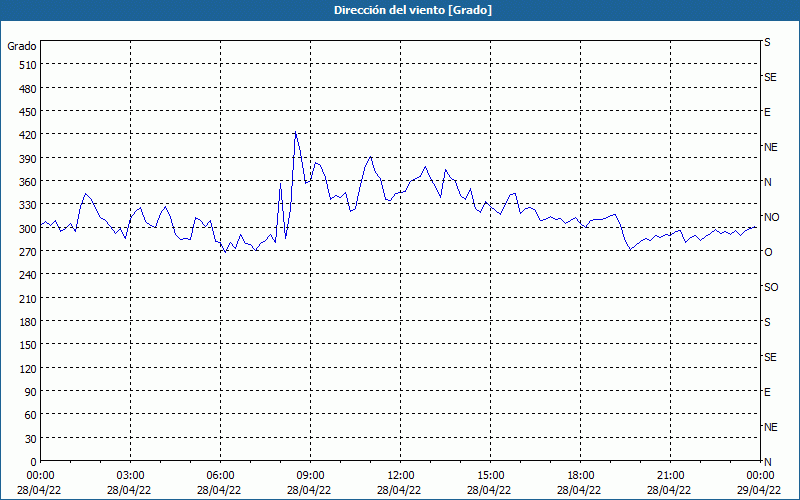Click the wind line's second peak near 11:00
Image resolution: width=800 pixels, height=500 pixels.
(370, 157)
